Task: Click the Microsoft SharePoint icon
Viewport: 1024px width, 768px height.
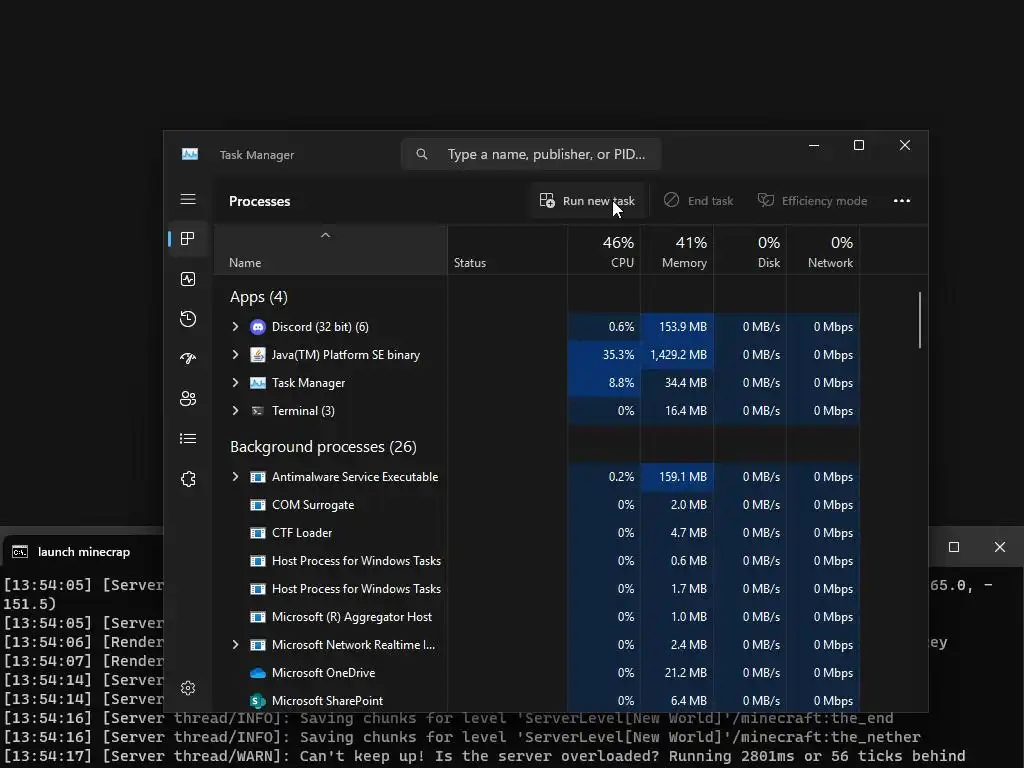Action: [258, 701]
